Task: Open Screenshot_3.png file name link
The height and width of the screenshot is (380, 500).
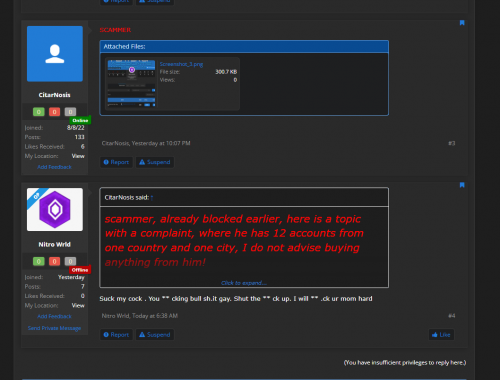Action: (181, 64)
